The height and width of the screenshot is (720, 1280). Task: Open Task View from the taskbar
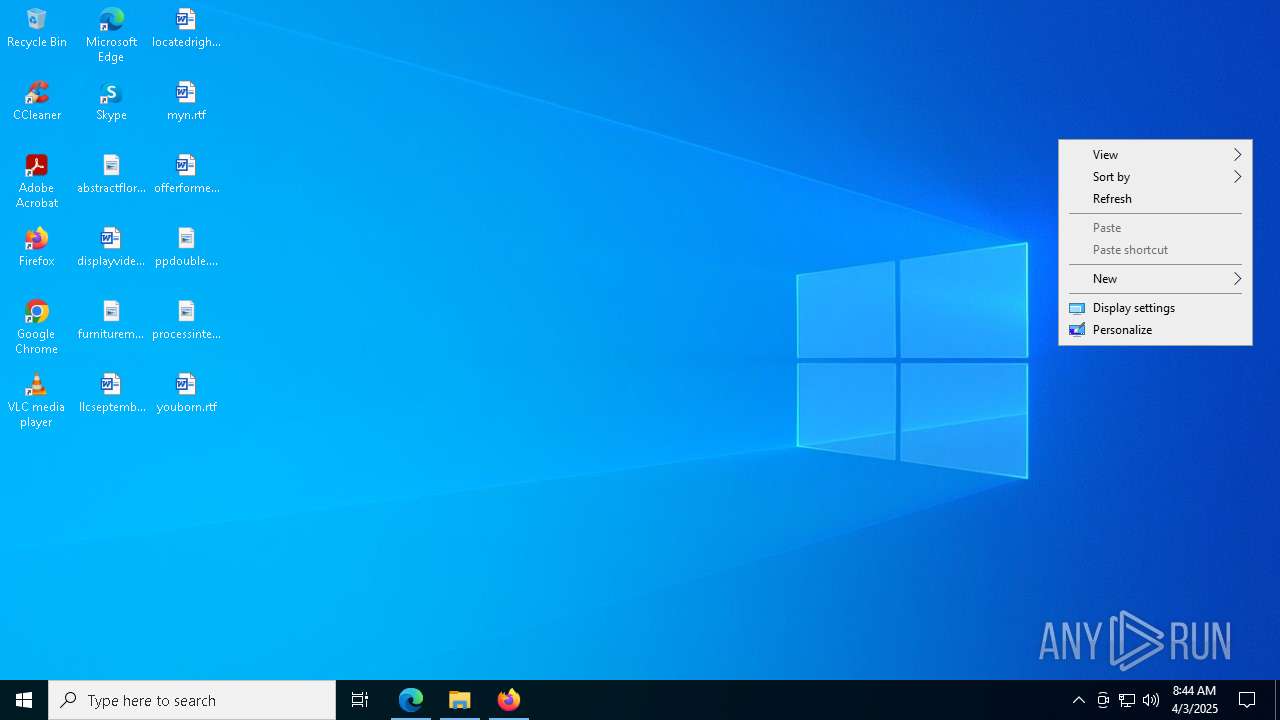click(360, 700)
